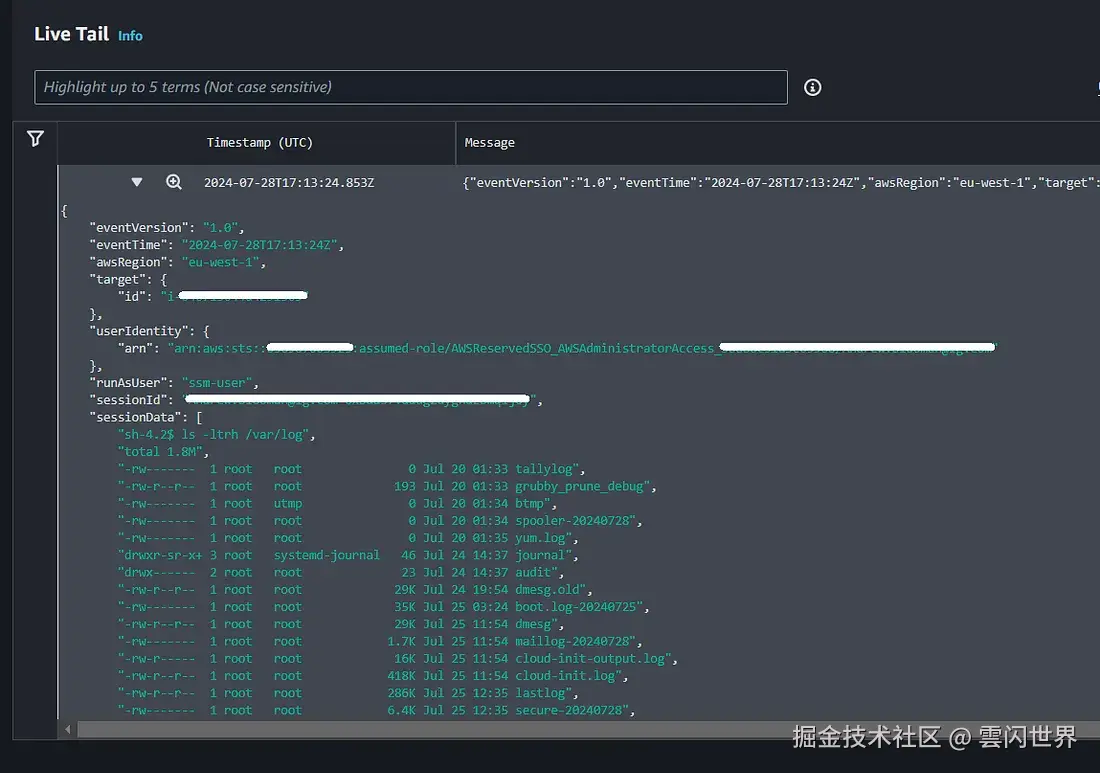Select the Message column header
This screenshot has height=773, width=1100.
(490, 142)
